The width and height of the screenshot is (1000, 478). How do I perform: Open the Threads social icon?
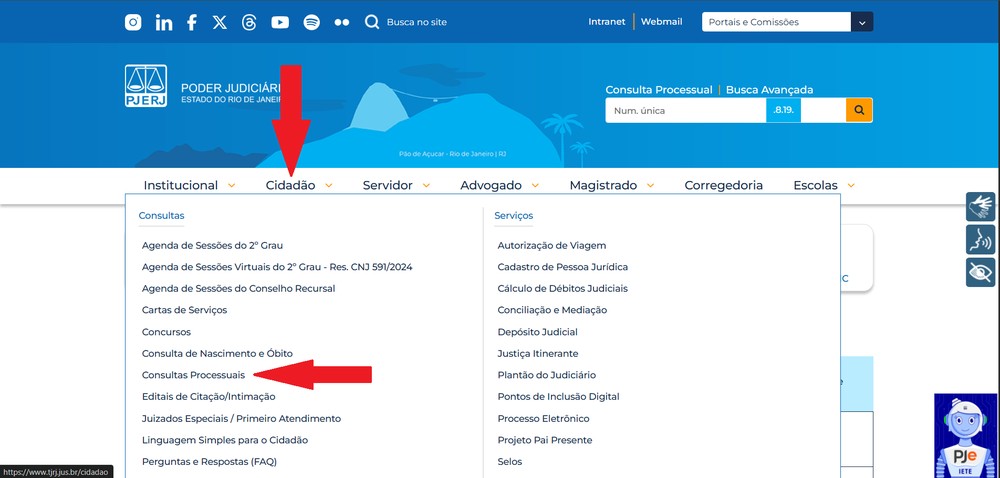coord(249,22)
